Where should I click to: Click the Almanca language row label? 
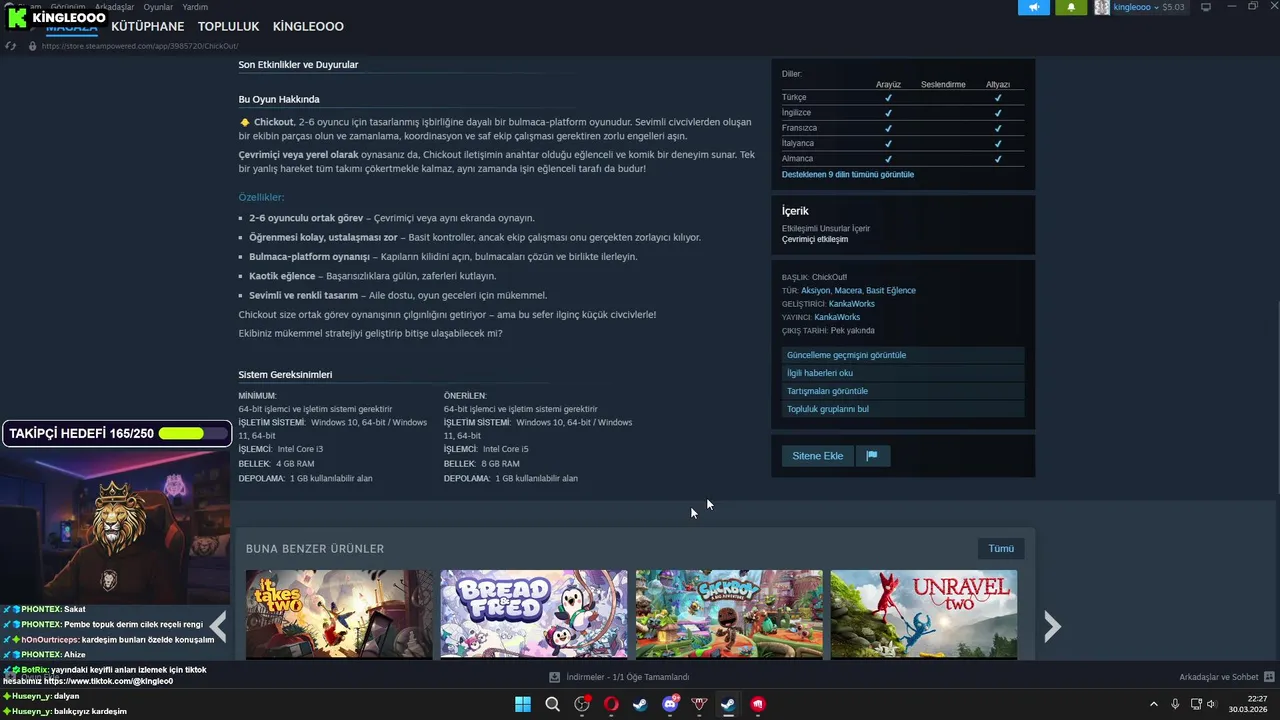pyautogui.click(x=797, y=159)
